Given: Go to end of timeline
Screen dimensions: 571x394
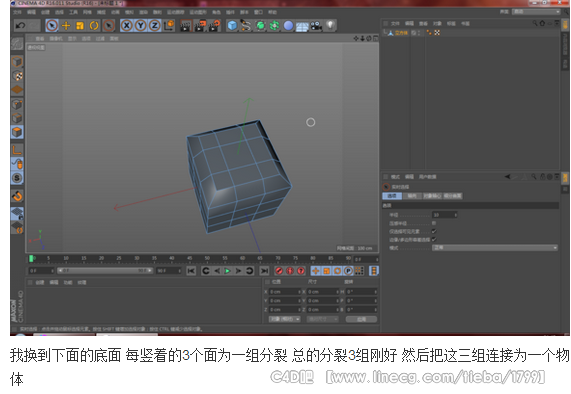Looking at the screenshot, I should (x=264, y=271).
